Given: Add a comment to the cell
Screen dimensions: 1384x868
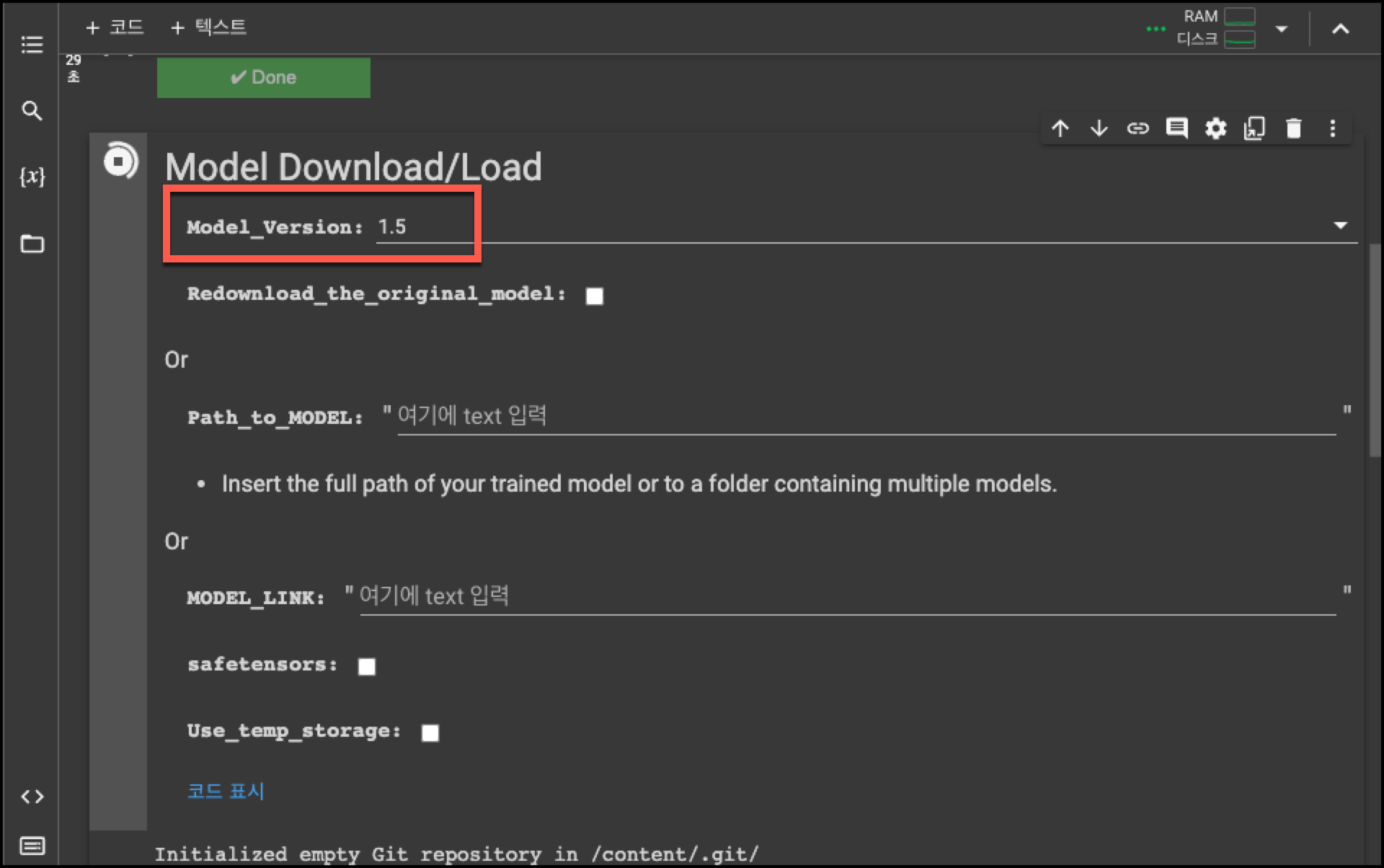Looking at the screenshot, I should tap(1176, 129).
